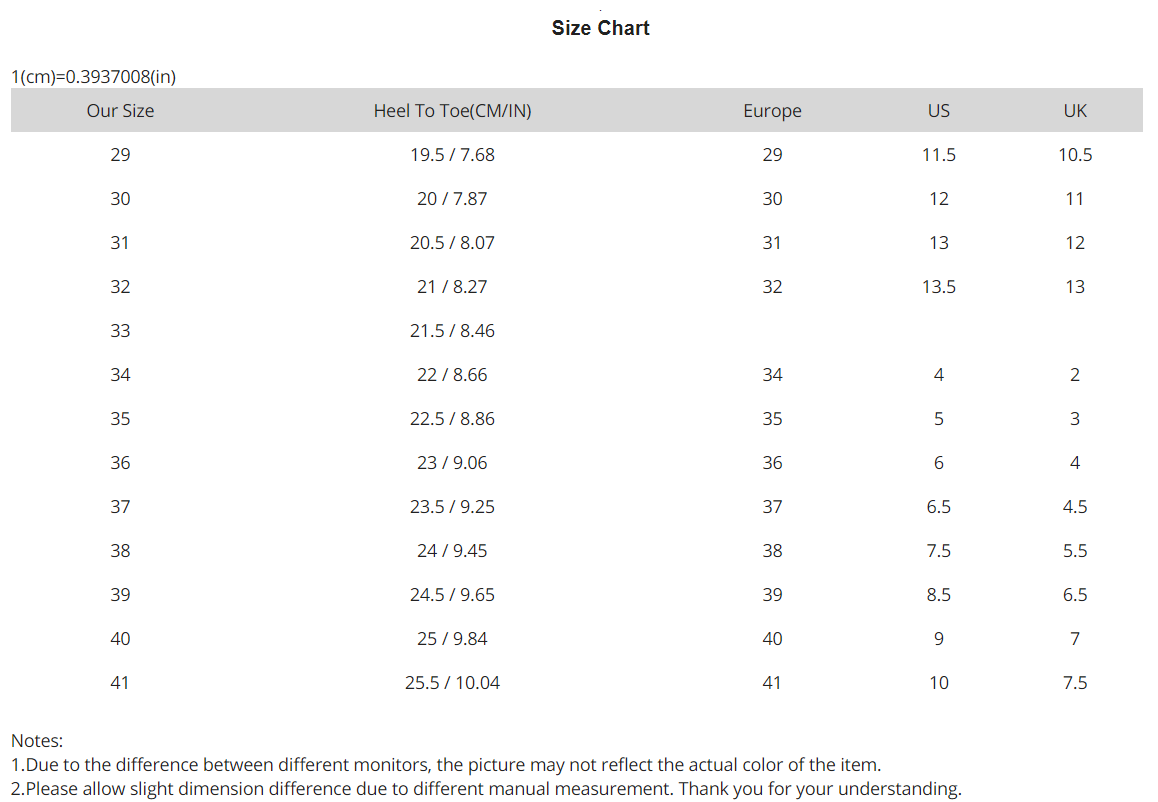This screenshot has width=1158, height=802.
Task: Select US size 13.5 cell
Action: click(938, 287)
